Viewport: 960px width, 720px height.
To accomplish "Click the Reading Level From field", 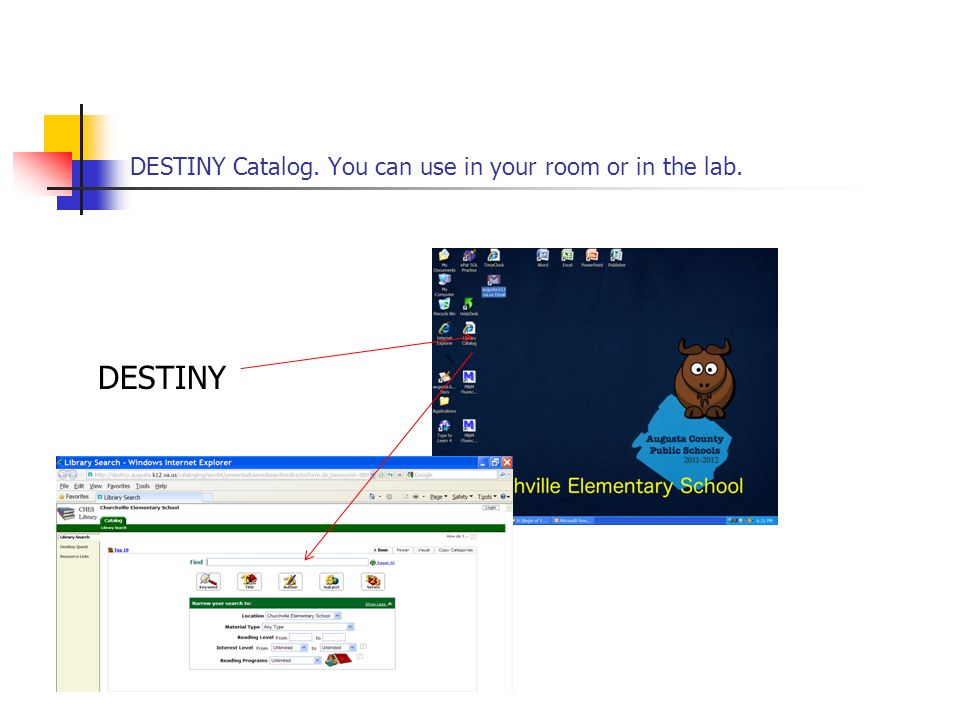I will (300, 637).
